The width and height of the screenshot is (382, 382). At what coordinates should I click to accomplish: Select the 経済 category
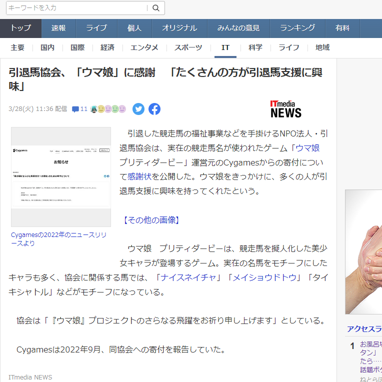[107, 48]
